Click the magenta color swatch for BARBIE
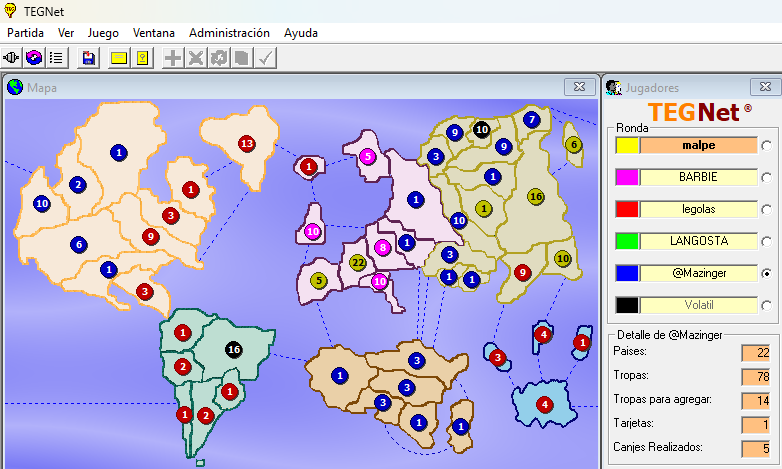The width and height of the screenshot is (782, 469). (627, 177)
